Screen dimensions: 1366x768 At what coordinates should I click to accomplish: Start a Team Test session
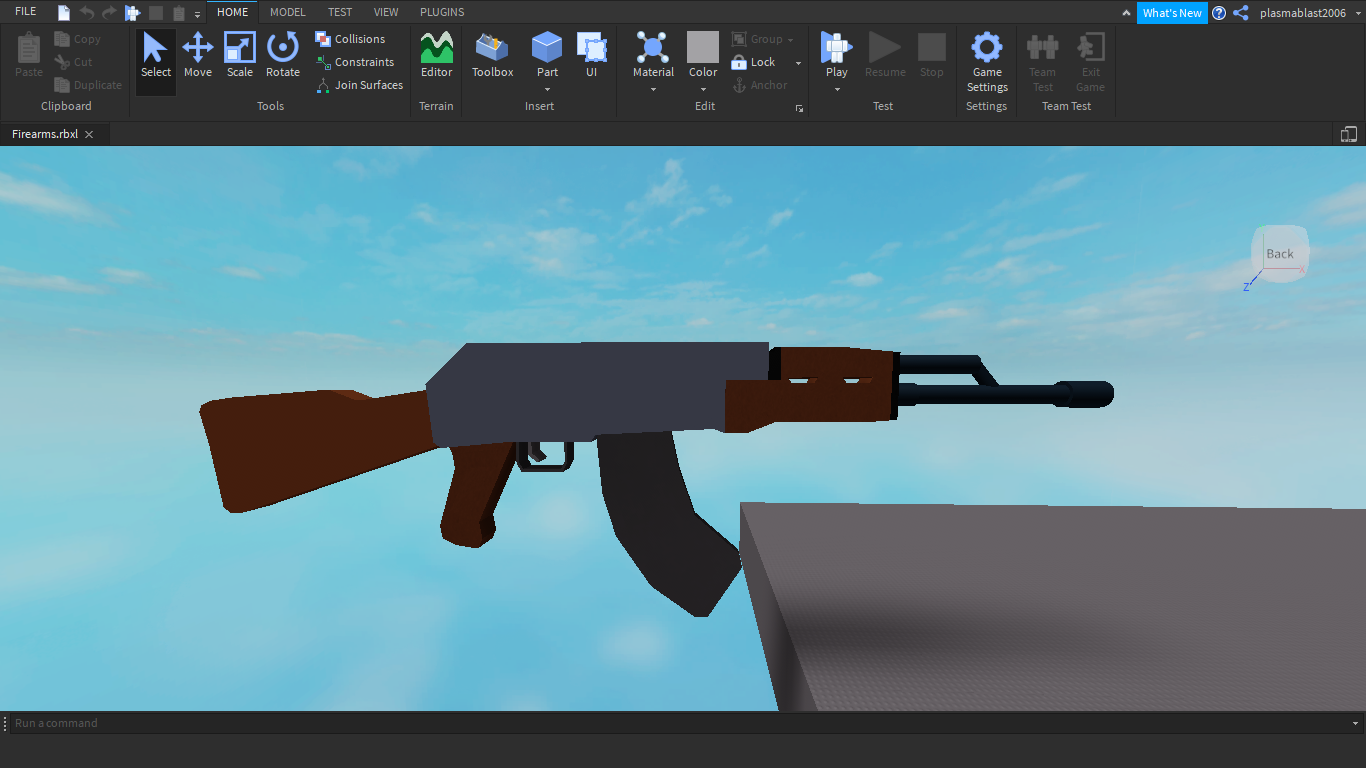pyautogui.click(x=1042, y=57)
